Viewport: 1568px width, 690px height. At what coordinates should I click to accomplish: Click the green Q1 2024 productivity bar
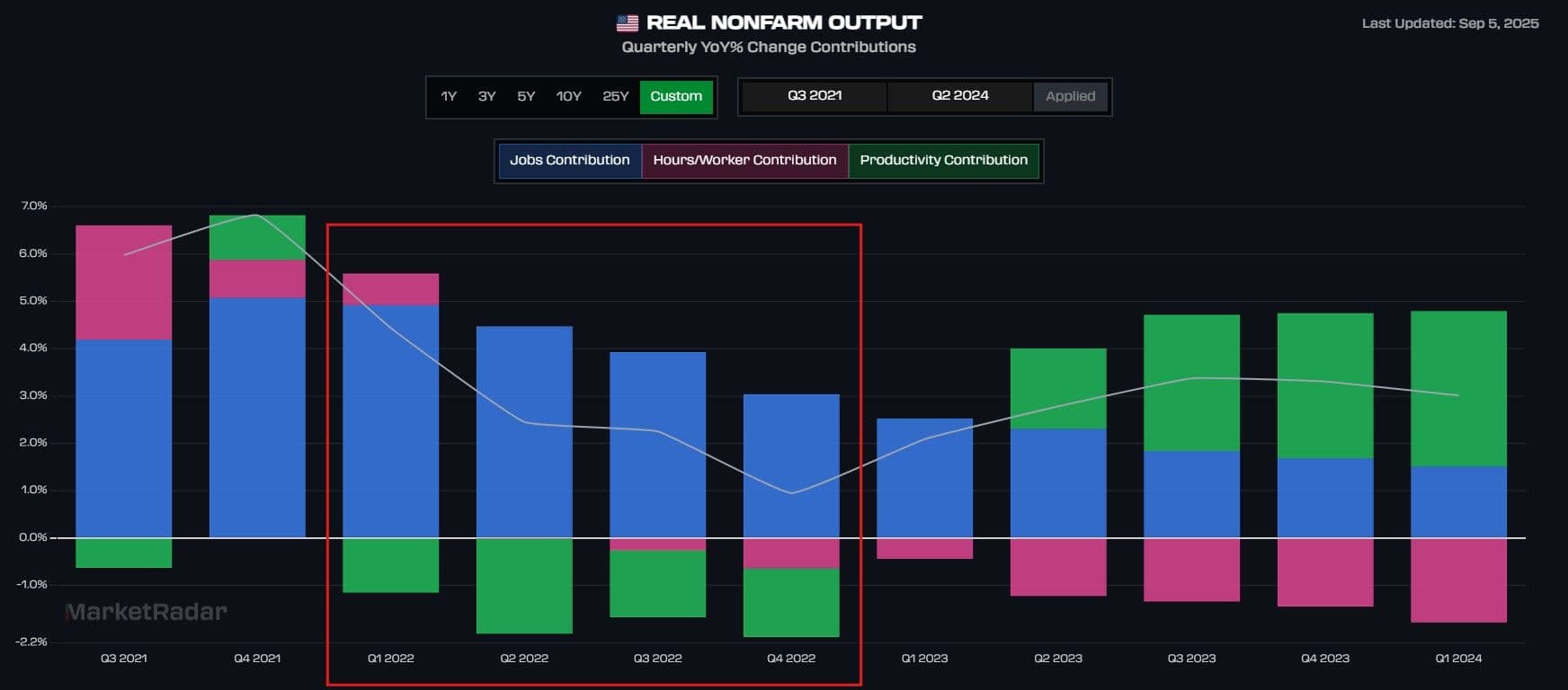1458,388
